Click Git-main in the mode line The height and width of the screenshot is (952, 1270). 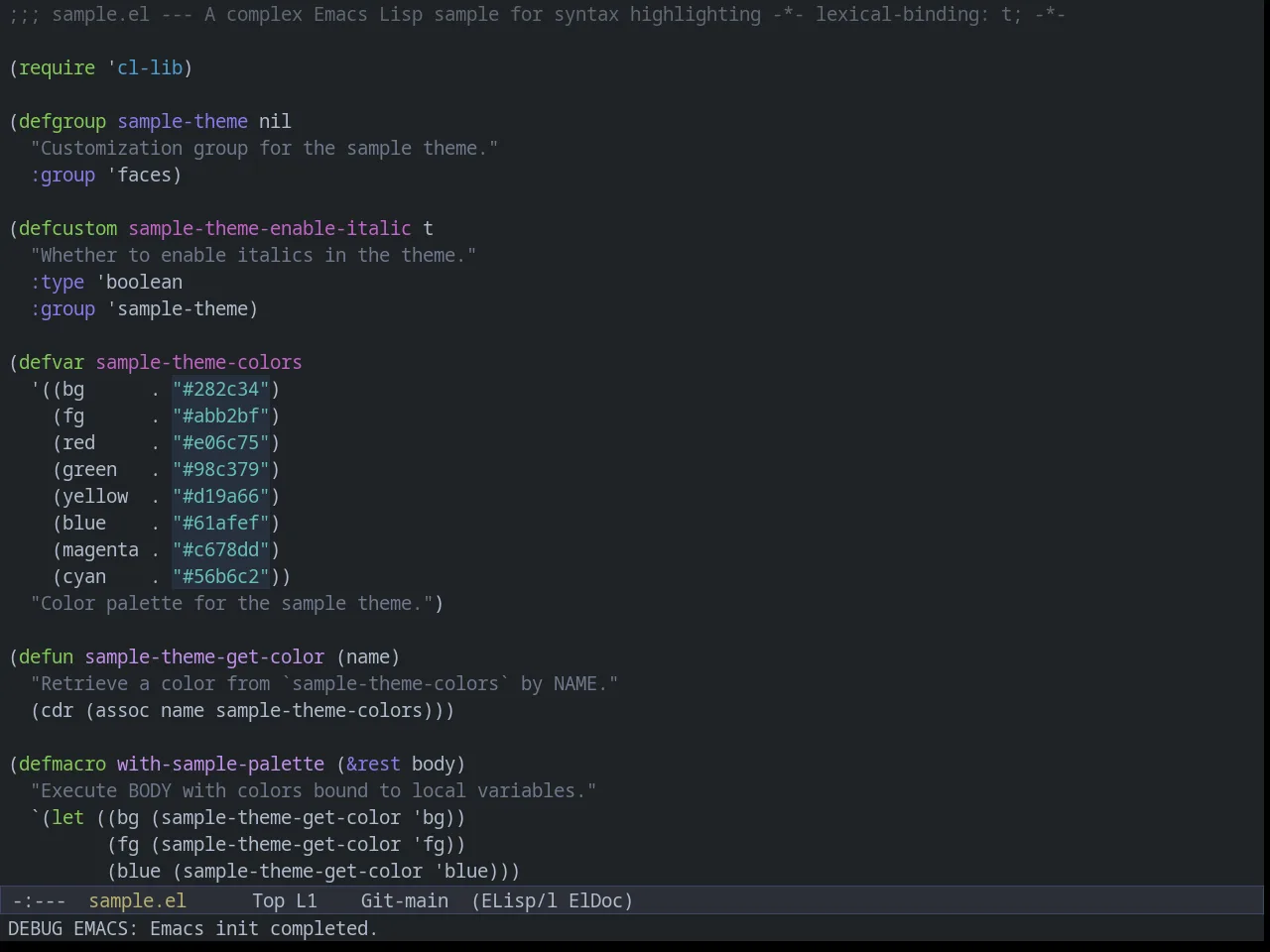404,900
